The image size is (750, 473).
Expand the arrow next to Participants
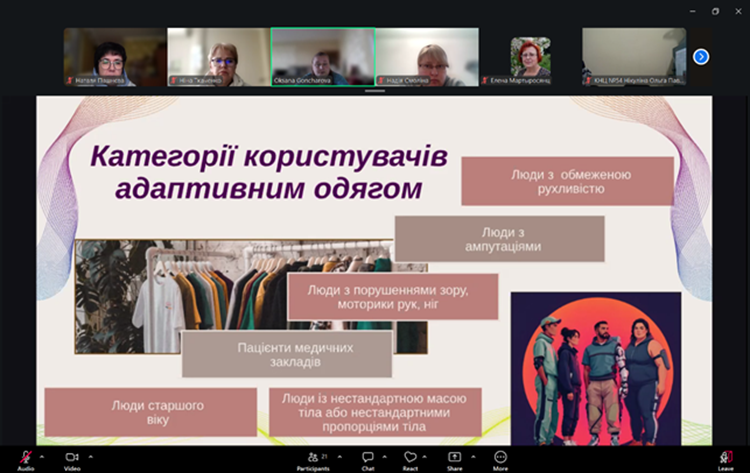[x=334, y=456]
